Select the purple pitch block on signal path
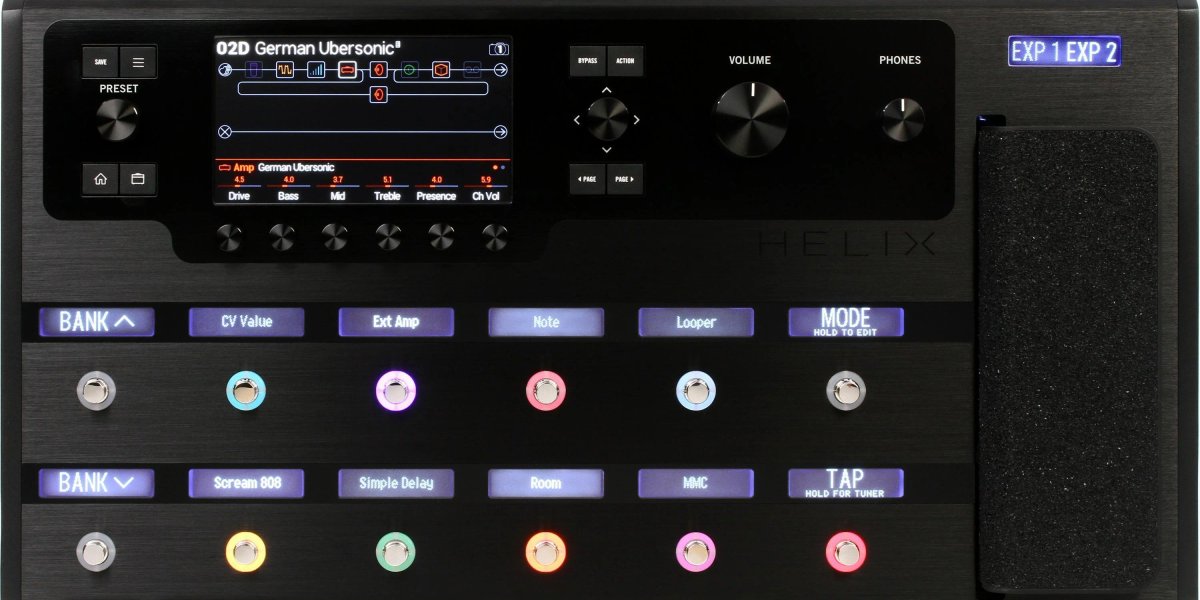The height and width of the screenshot is (600, 1200). [x=254, y=70]
